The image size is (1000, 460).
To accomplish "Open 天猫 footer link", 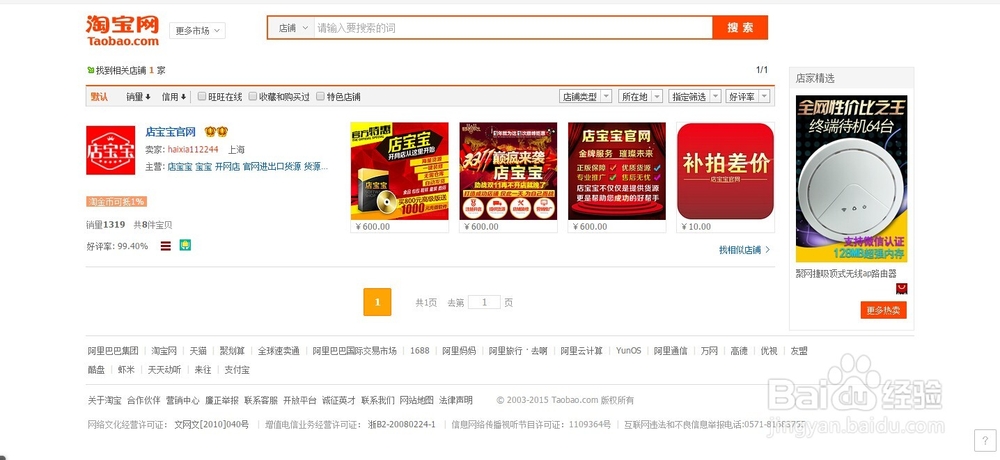I will (x=198, y=351).
